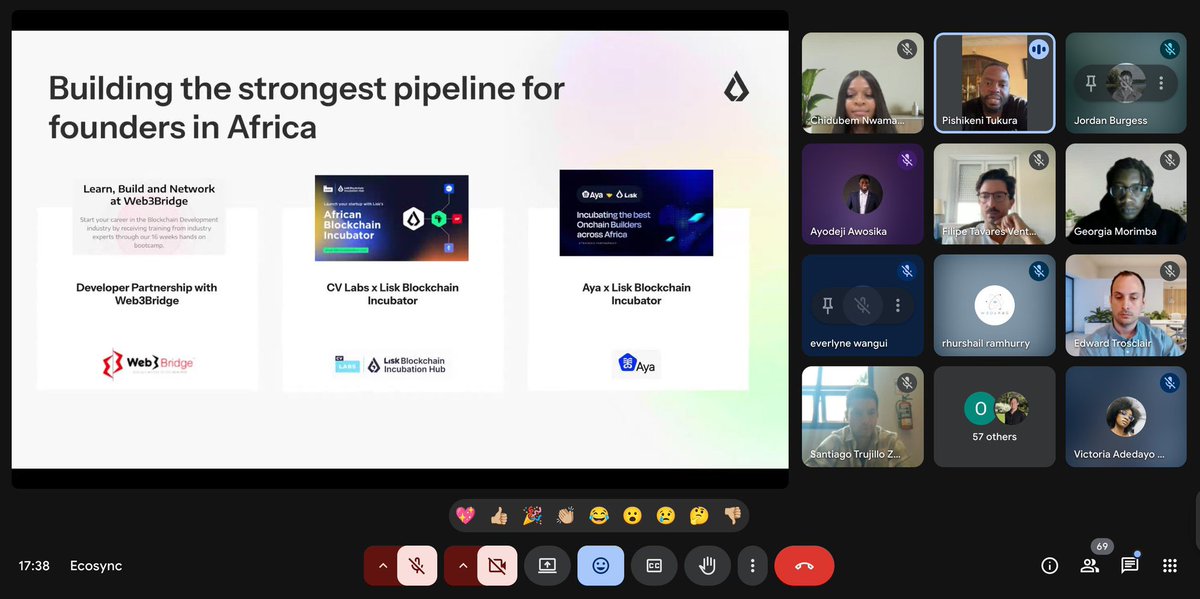Click the 57 others participant tile
Screen dimensions: 1200x599
(994, 416)
